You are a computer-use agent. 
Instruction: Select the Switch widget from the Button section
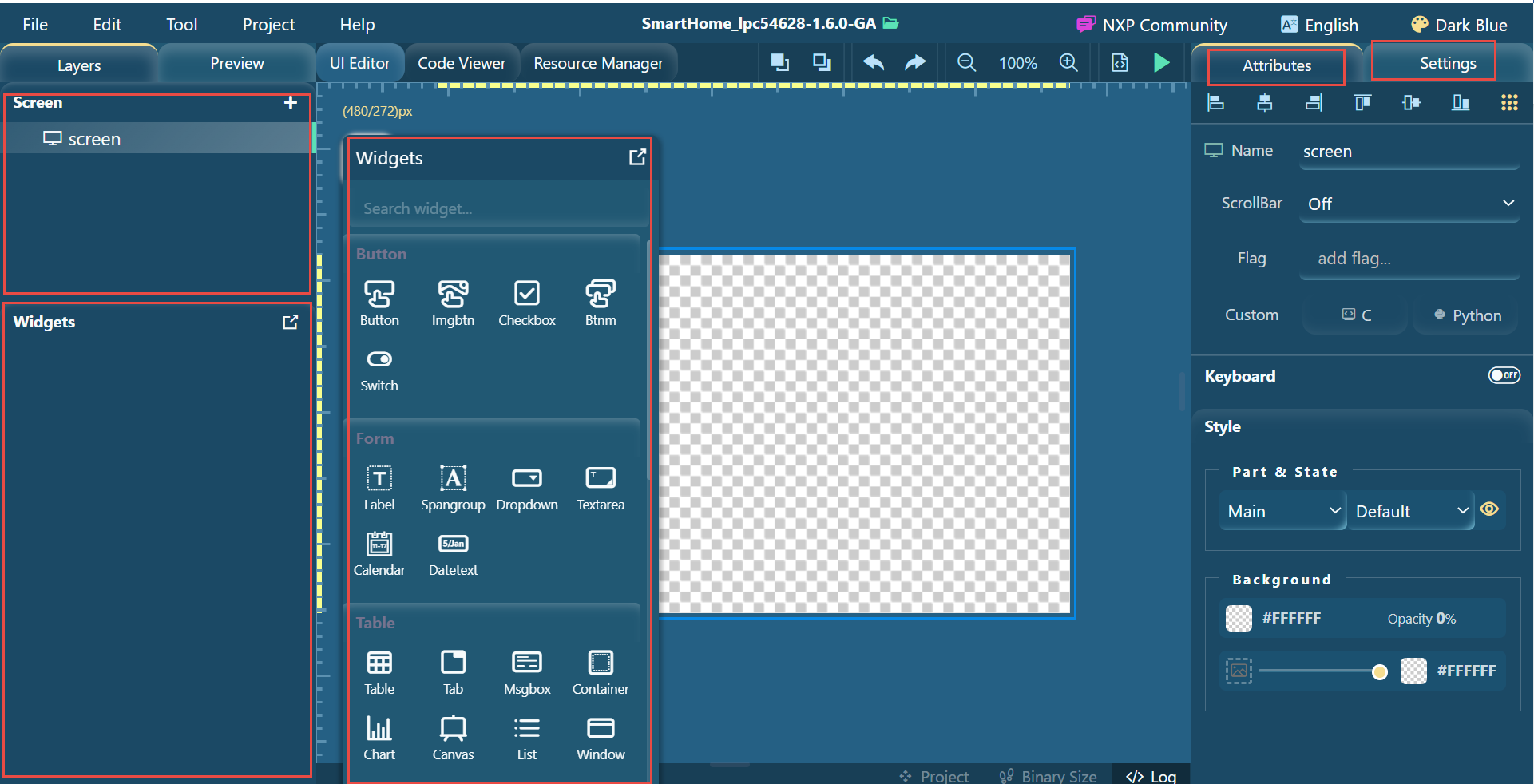pos(379,369)
